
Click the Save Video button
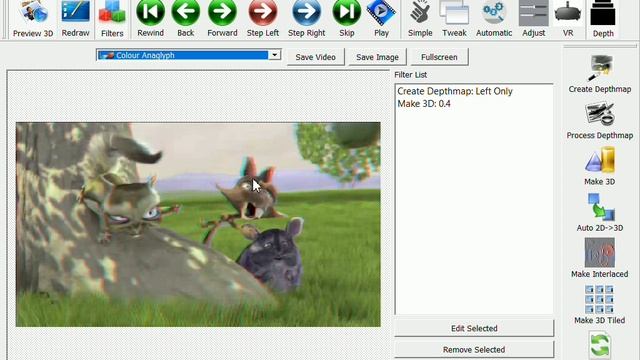(x=316, y=57)
